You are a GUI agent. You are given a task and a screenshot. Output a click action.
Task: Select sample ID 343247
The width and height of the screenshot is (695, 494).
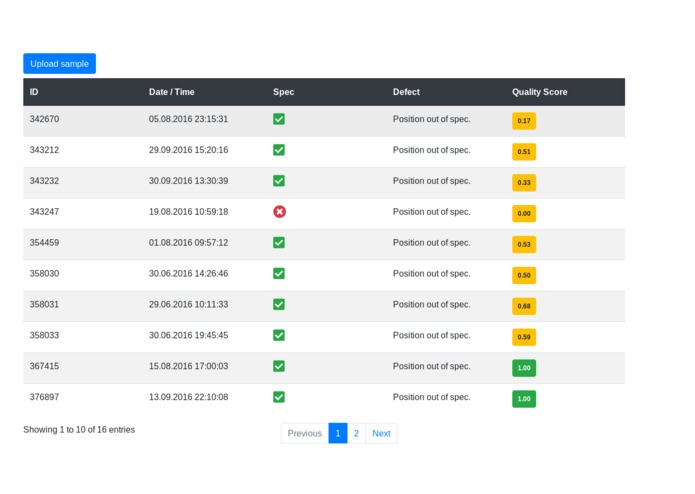44,212
